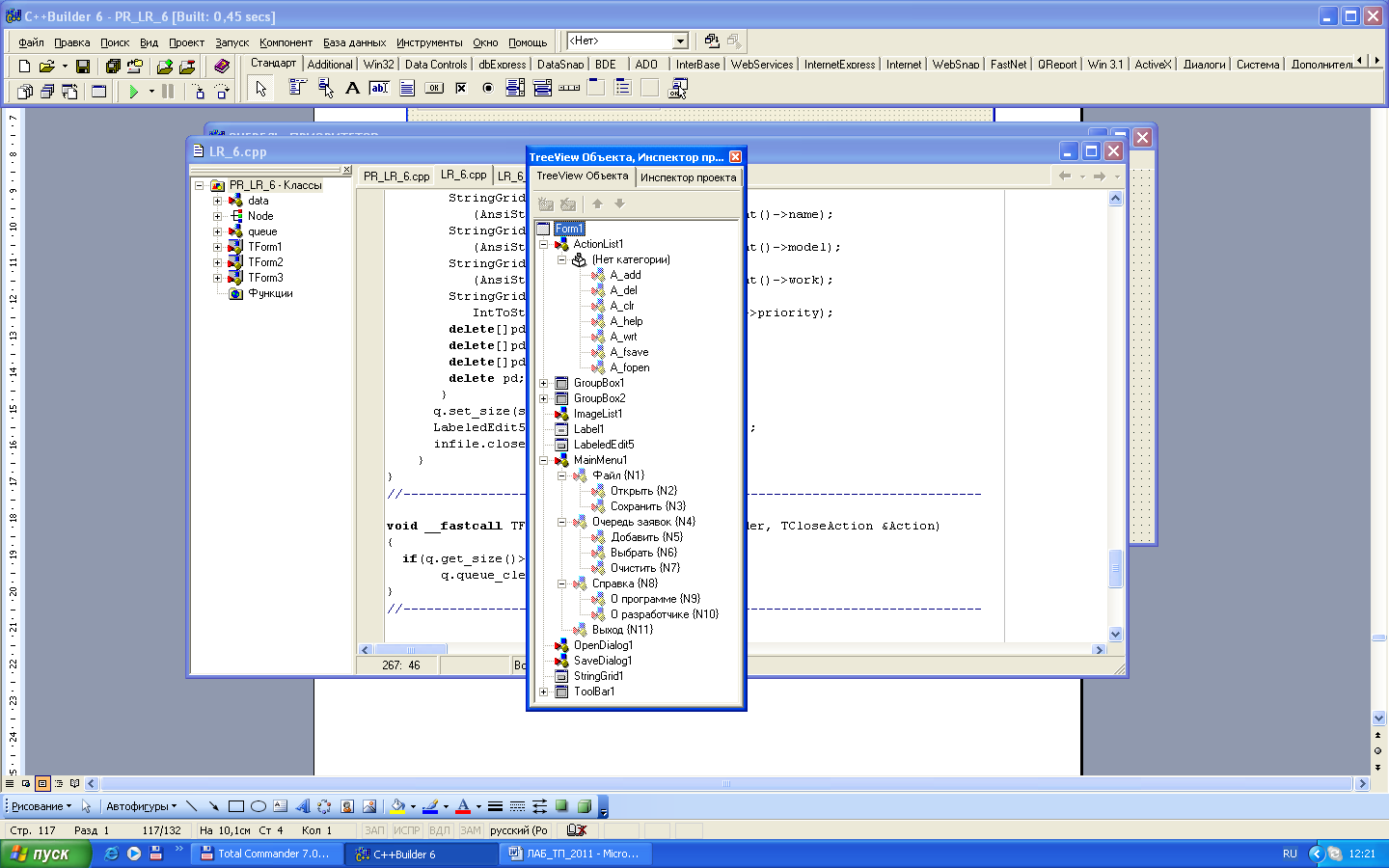Toggle ЗАП status bar indicator
Image resolution: width=1389 pixels, height=868 pixels.
click(374, 830)
